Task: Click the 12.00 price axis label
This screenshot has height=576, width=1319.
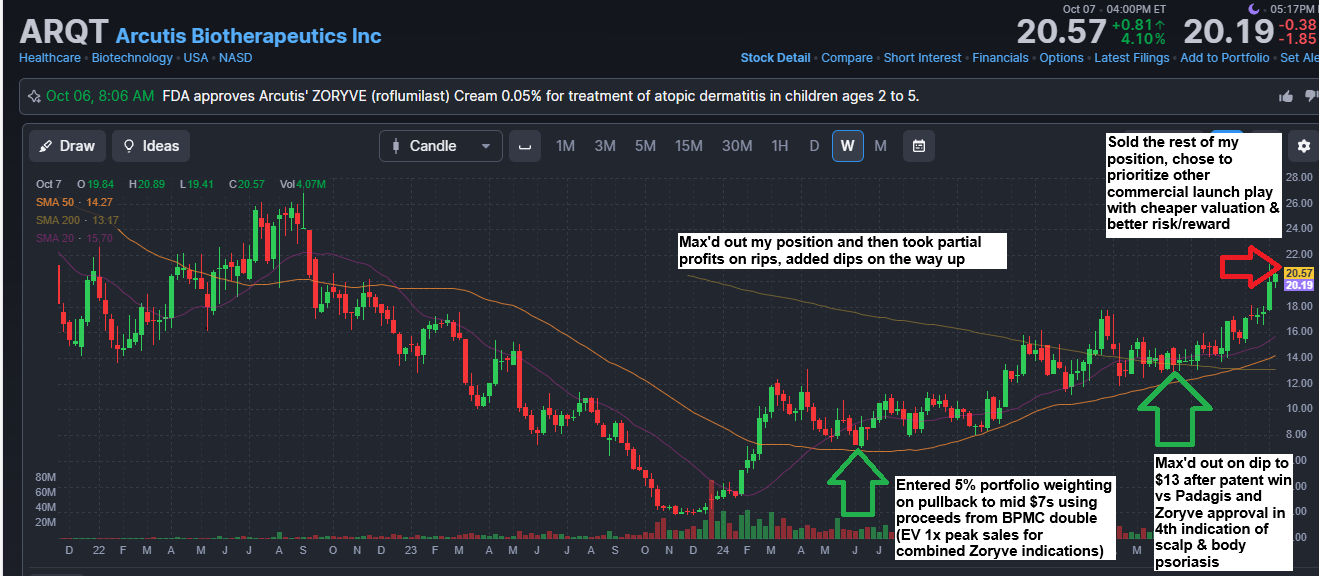Action: click(1300, 382)
